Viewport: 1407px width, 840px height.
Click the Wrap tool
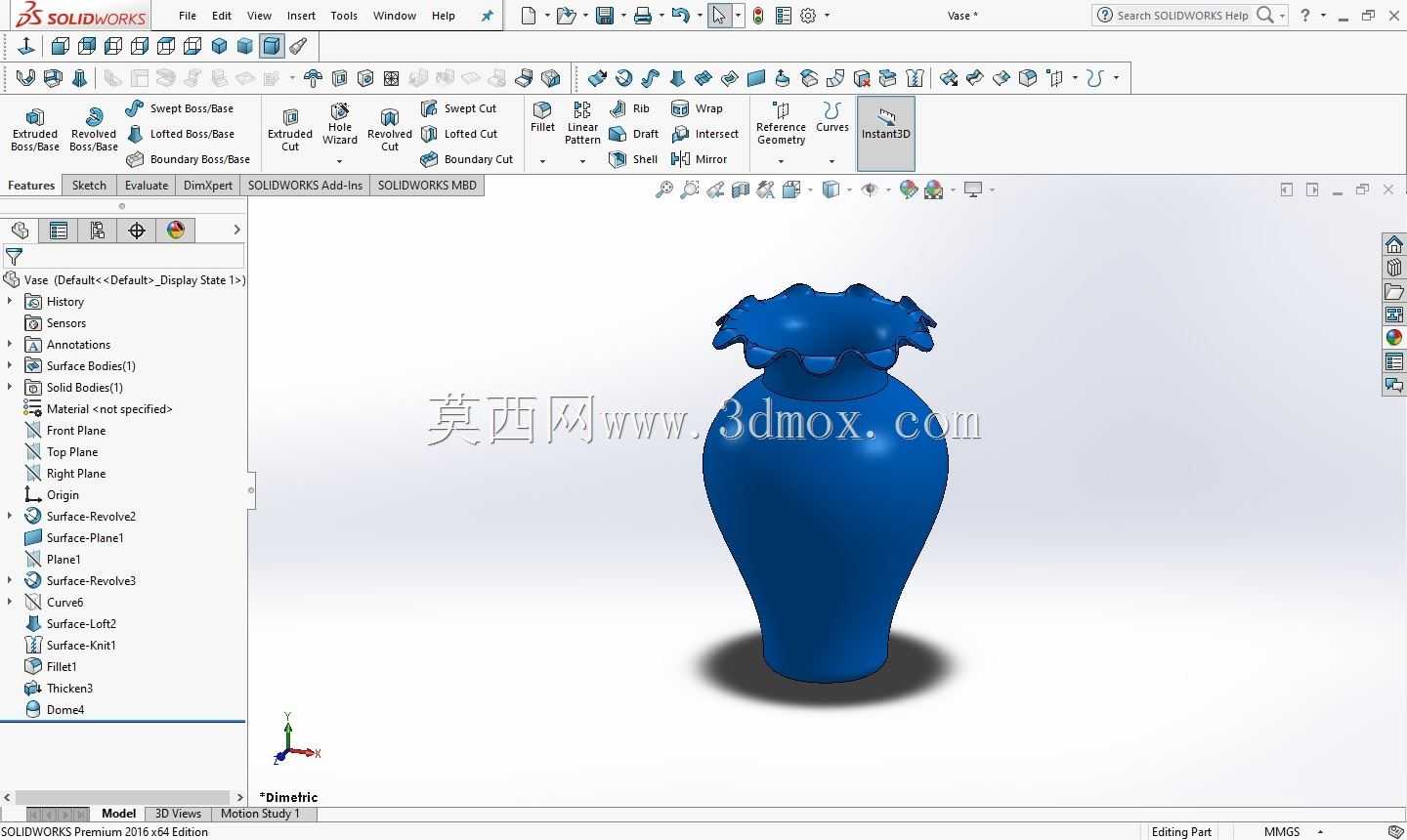click(698, 108)
